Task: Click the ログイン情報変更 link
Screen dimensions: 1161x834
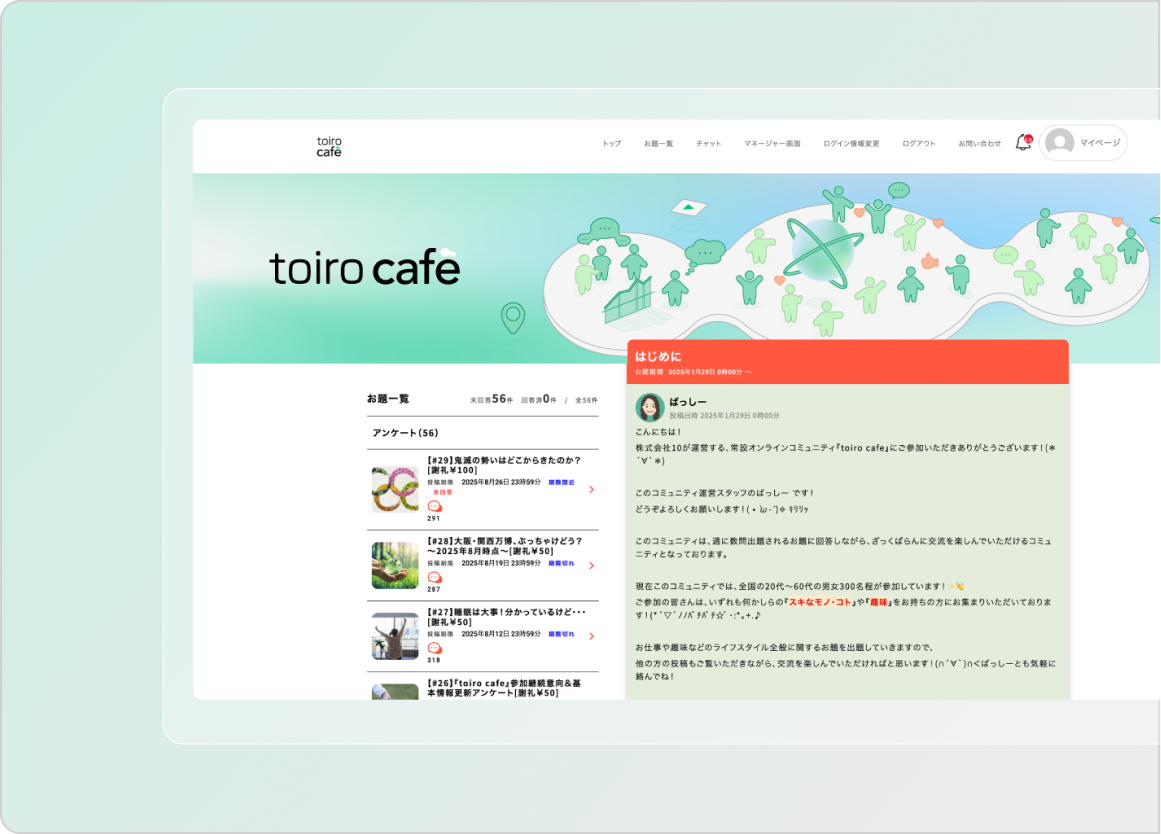Action: [x=851, y=144]
